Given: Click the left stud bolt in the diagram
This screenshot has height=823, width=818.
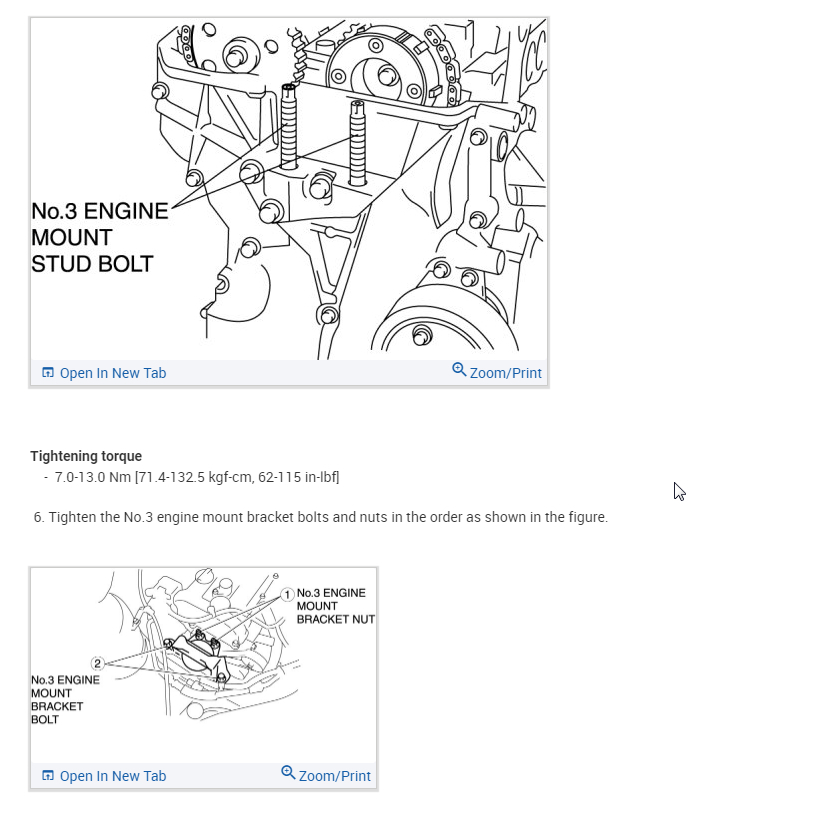Looking at the screenshot, I should 289,126.
